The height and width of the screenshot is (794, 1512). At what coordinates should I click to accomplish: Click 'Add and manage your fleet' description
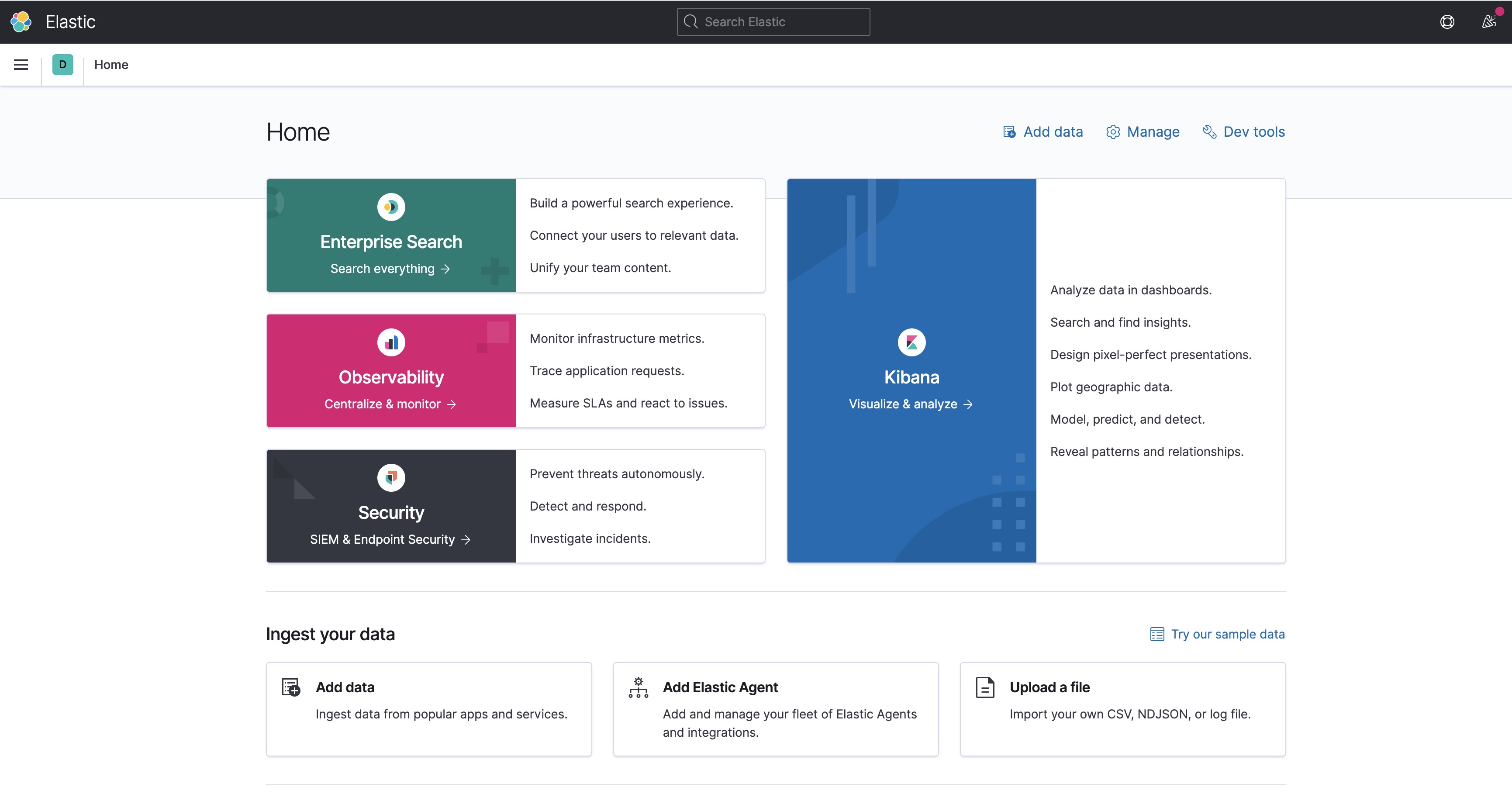790,723
